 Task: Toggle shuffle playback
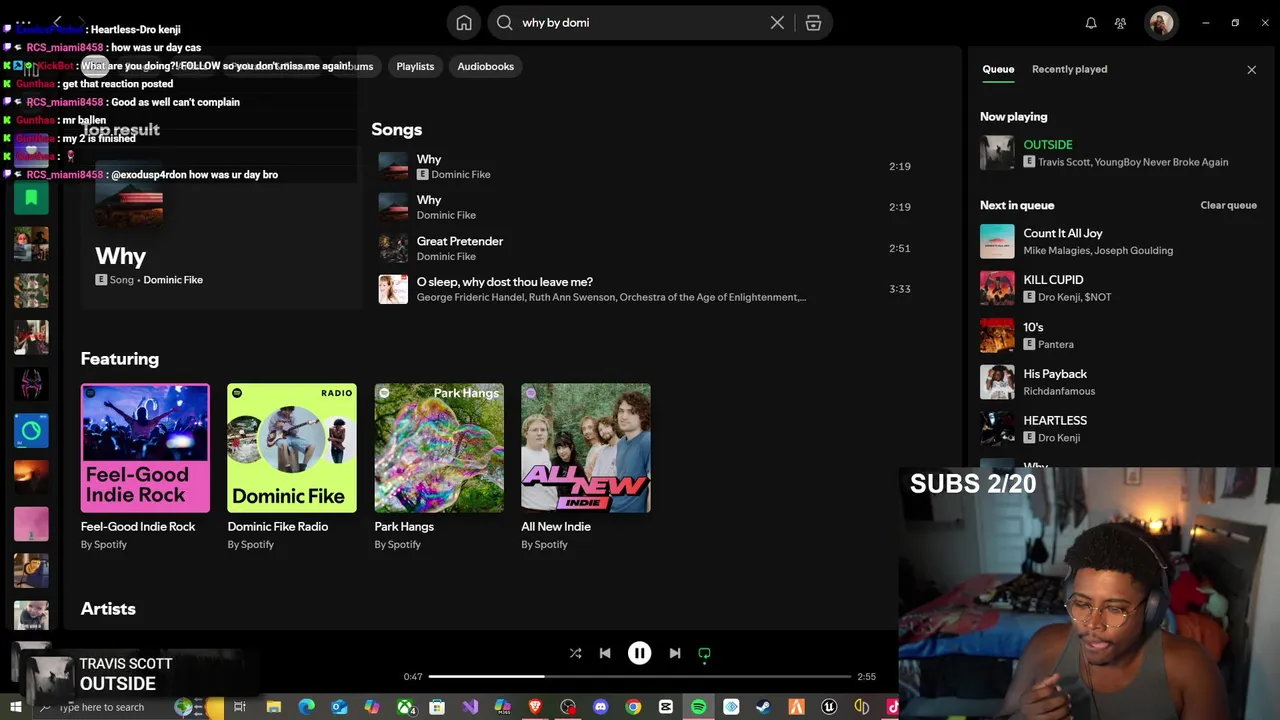coord(575,653)
